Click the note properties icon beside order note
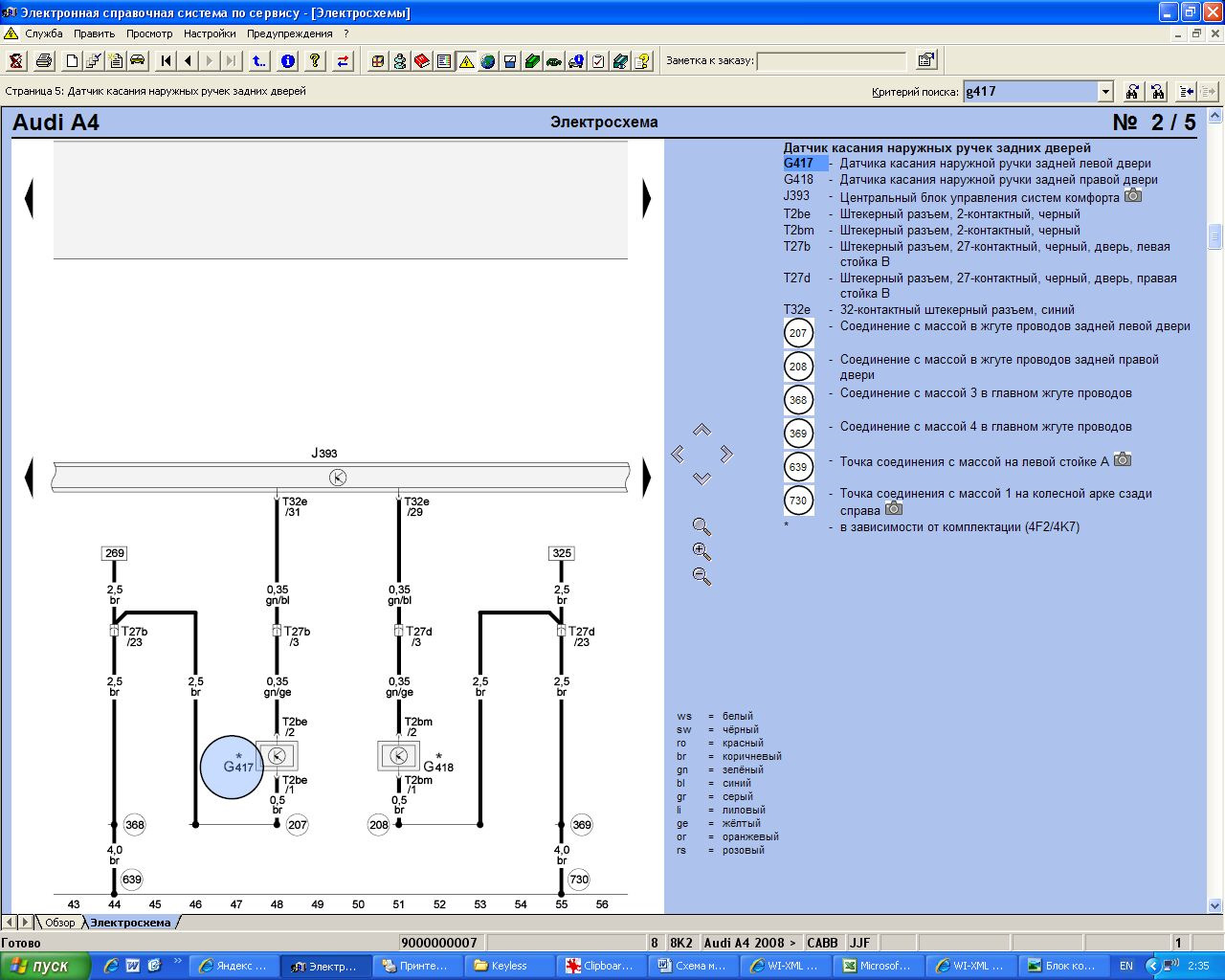1225x980 pixels. point(925,60)
